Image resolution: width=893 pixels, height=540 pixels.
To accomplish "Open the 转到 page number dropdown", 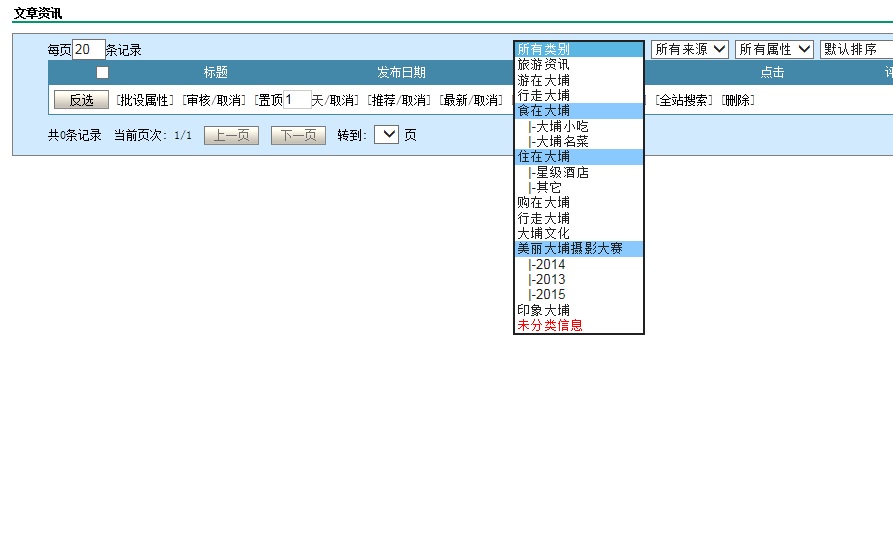I will point(386,135).
